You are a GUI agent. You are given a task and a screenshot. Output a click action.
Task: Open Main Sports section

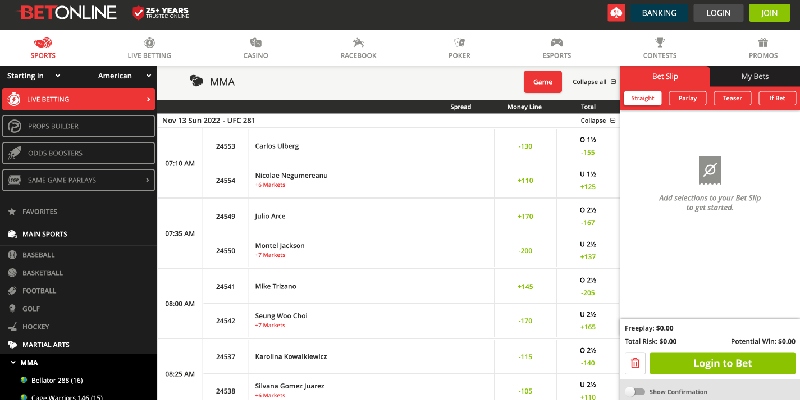coord(44,234)
